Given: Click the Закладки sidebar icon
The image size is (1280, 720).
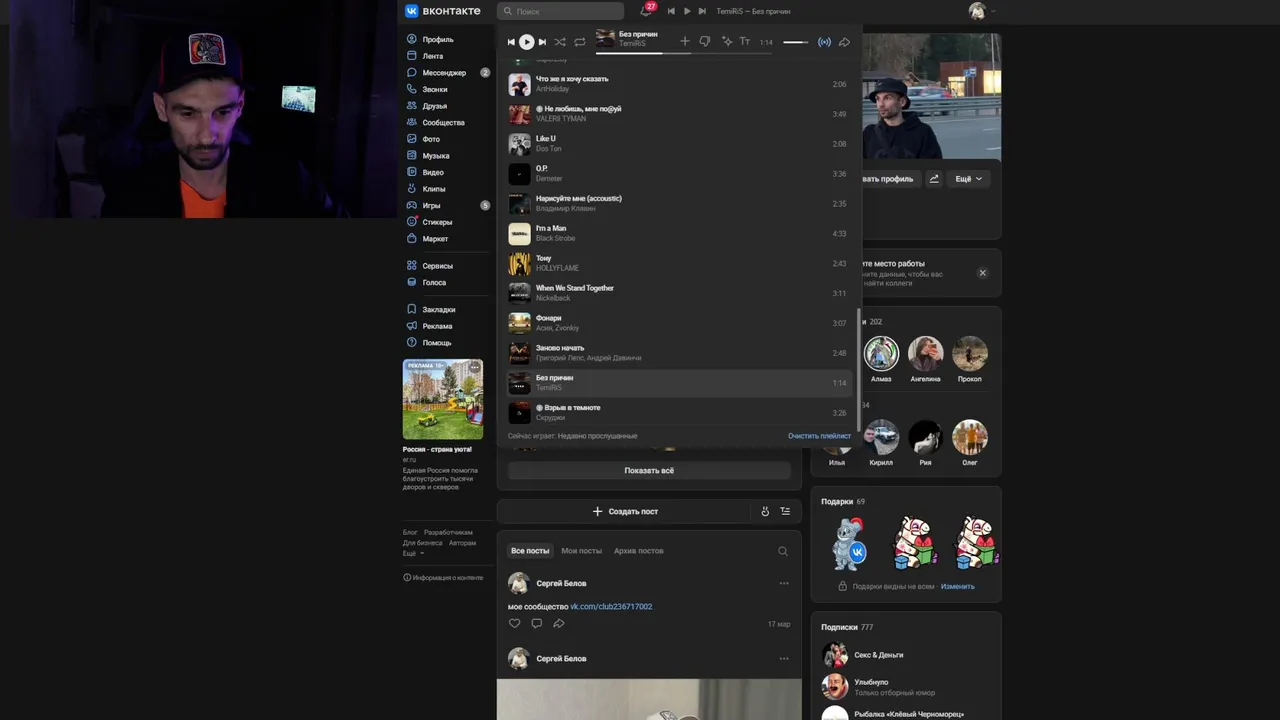Looking at the screenshot, I should click(412, 310).
